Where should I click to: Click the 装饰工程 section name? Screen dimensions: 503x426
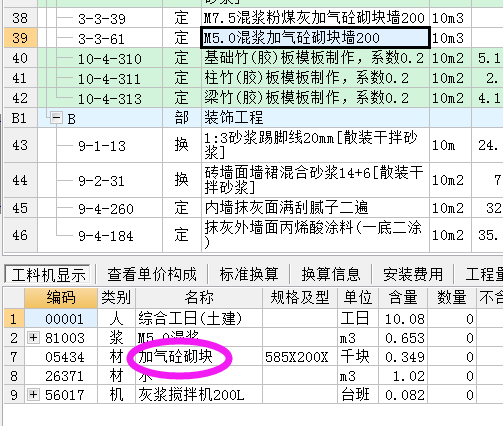point(234,118)
